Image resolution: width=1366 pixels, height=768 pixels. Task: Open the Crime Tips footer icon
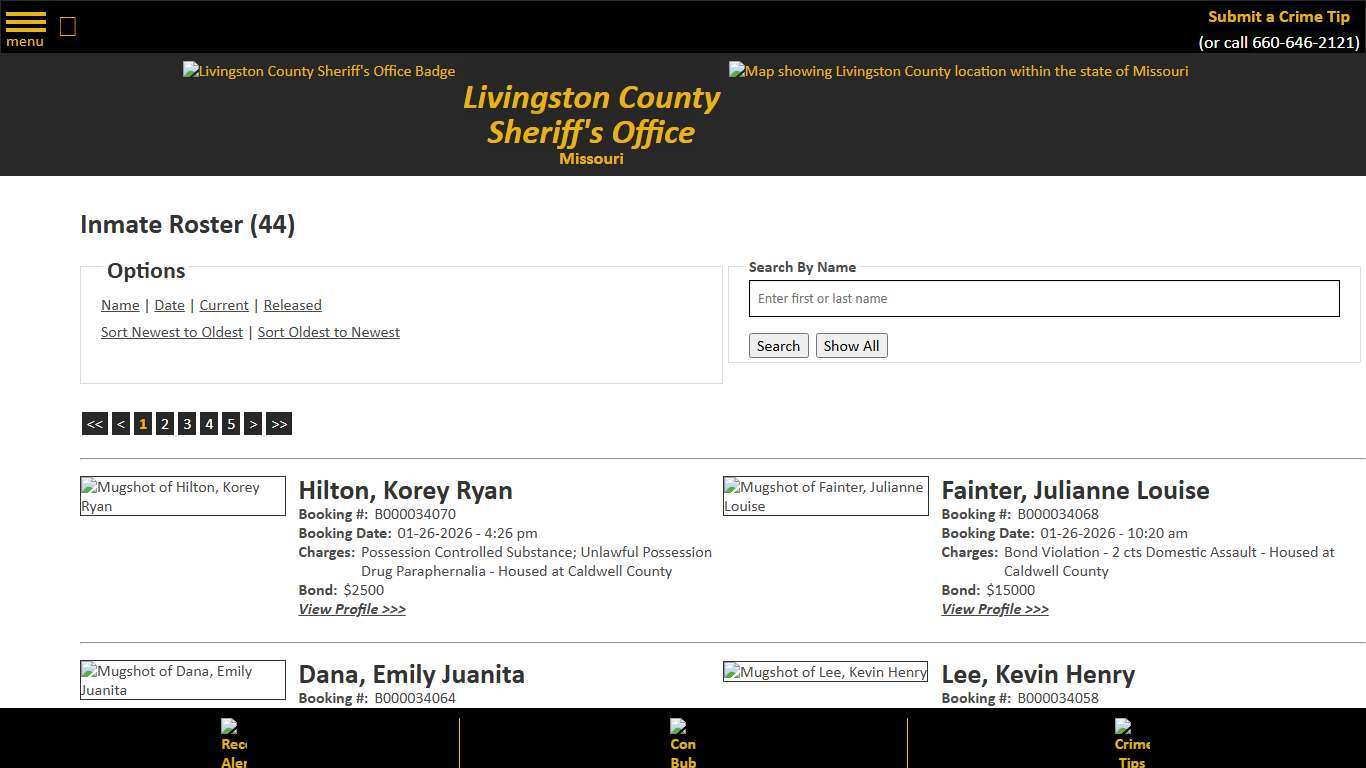(1130, 742)
